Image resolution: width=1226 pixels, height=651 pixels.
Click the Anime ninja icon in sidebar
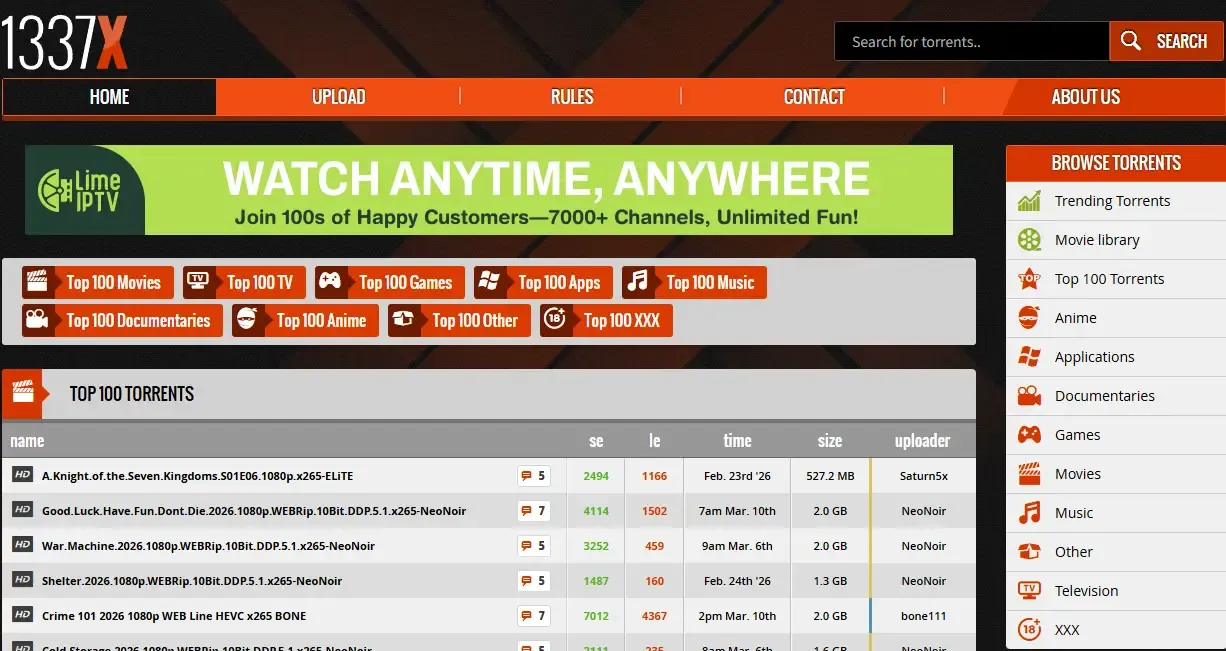point(1029,318)
